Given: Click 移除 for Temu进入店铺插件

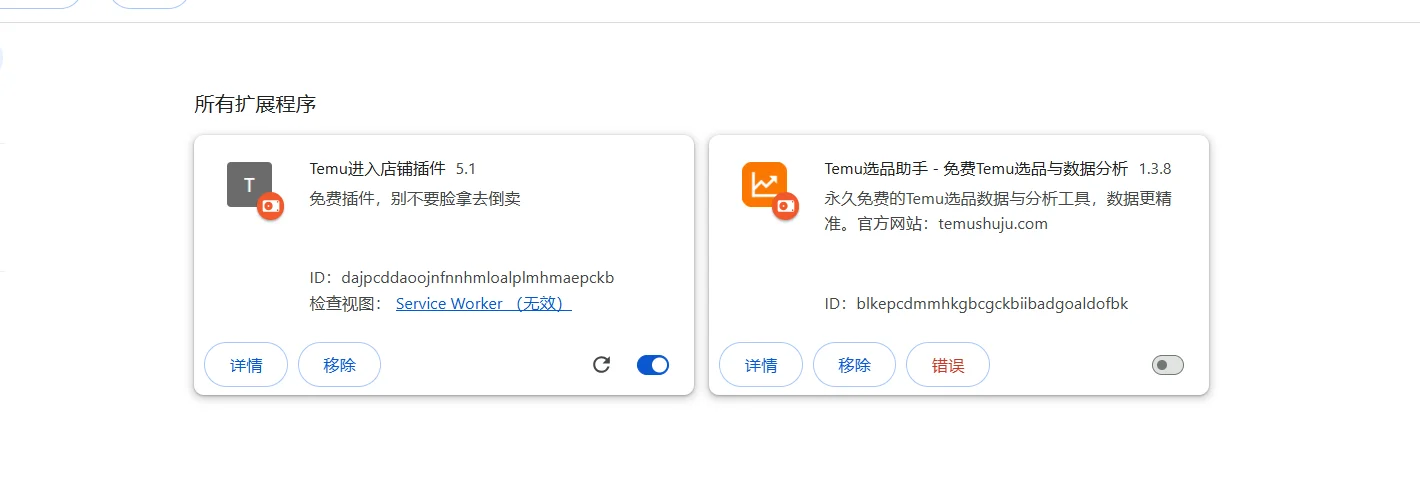Looking at the screenshot, I should pyautogui.click(x=339, y=365).
